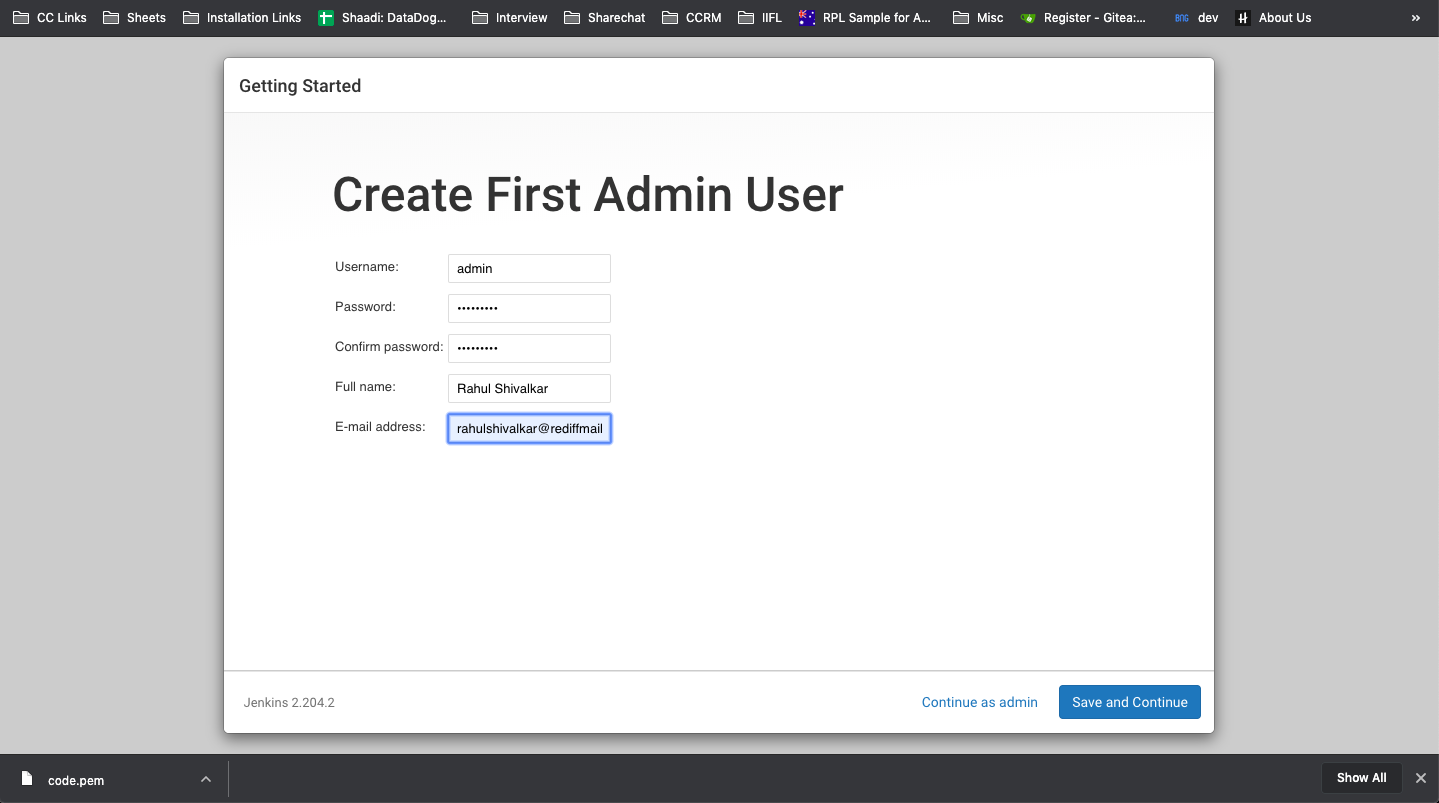The image size is (1439, 803).
Task: Click the Show All downloads button
Action: click(1361, 777)
